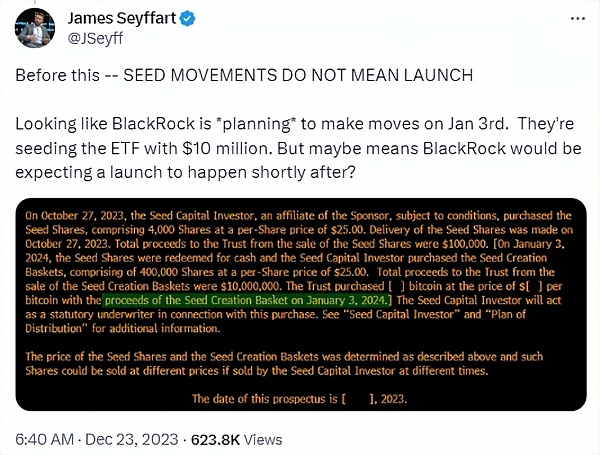600x455 pixels.
Task: Click the James Seyffart display name
Action: pos(122,18)
